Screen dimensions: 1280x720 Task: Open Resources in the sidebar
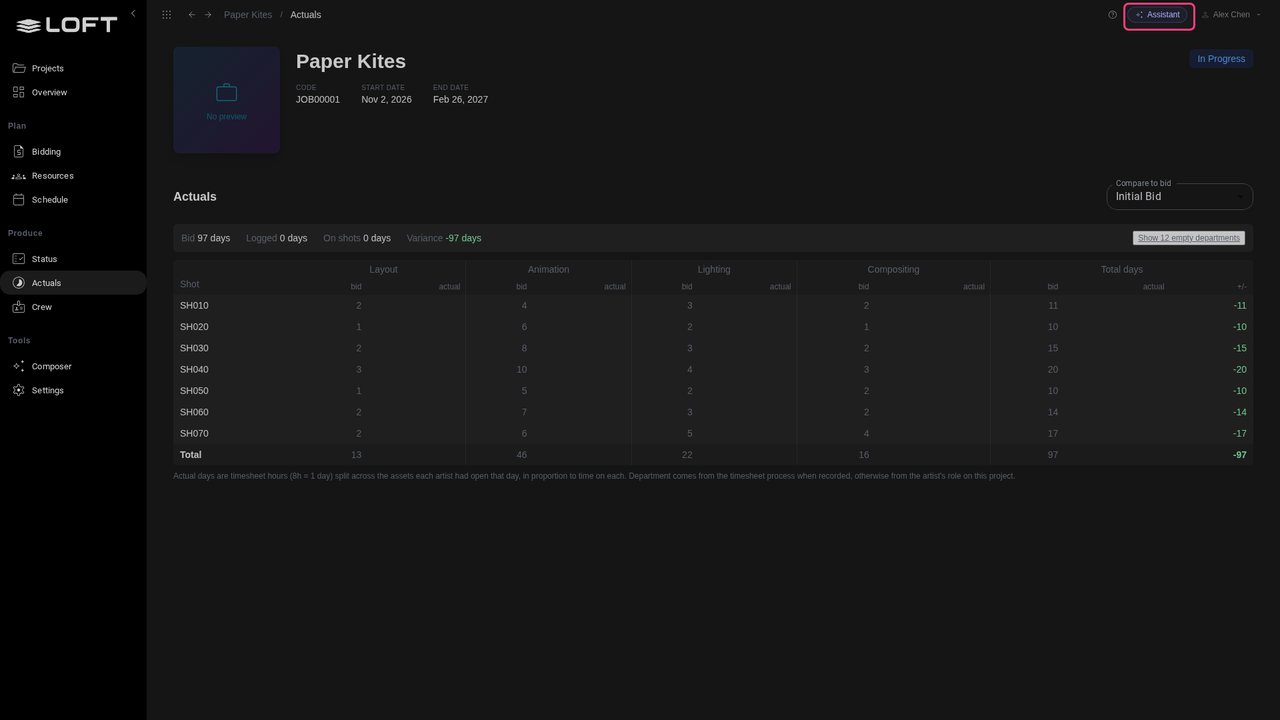coord(73,176)
